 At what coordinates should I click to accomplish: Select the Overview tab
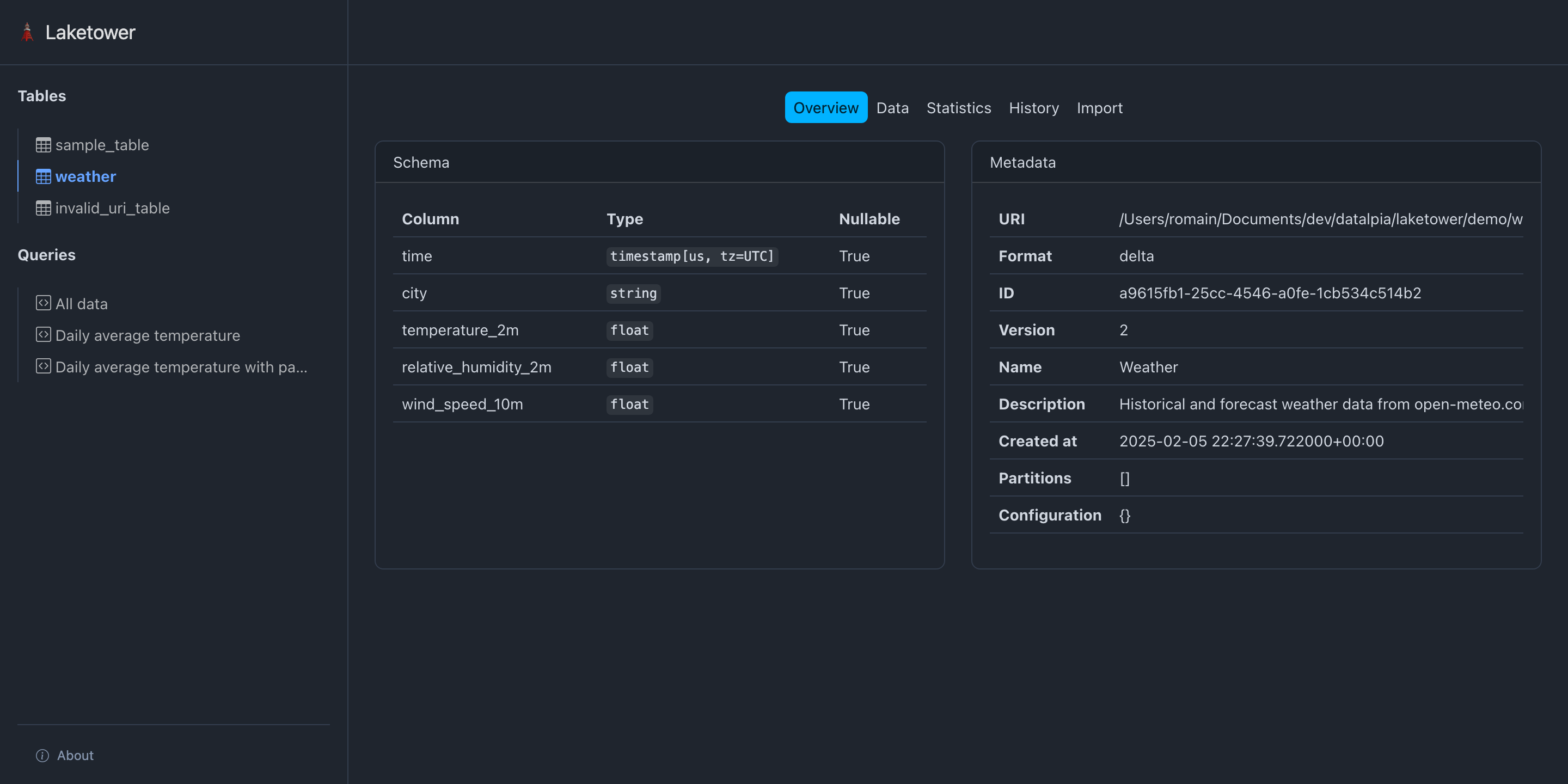[x=825, y=107]
